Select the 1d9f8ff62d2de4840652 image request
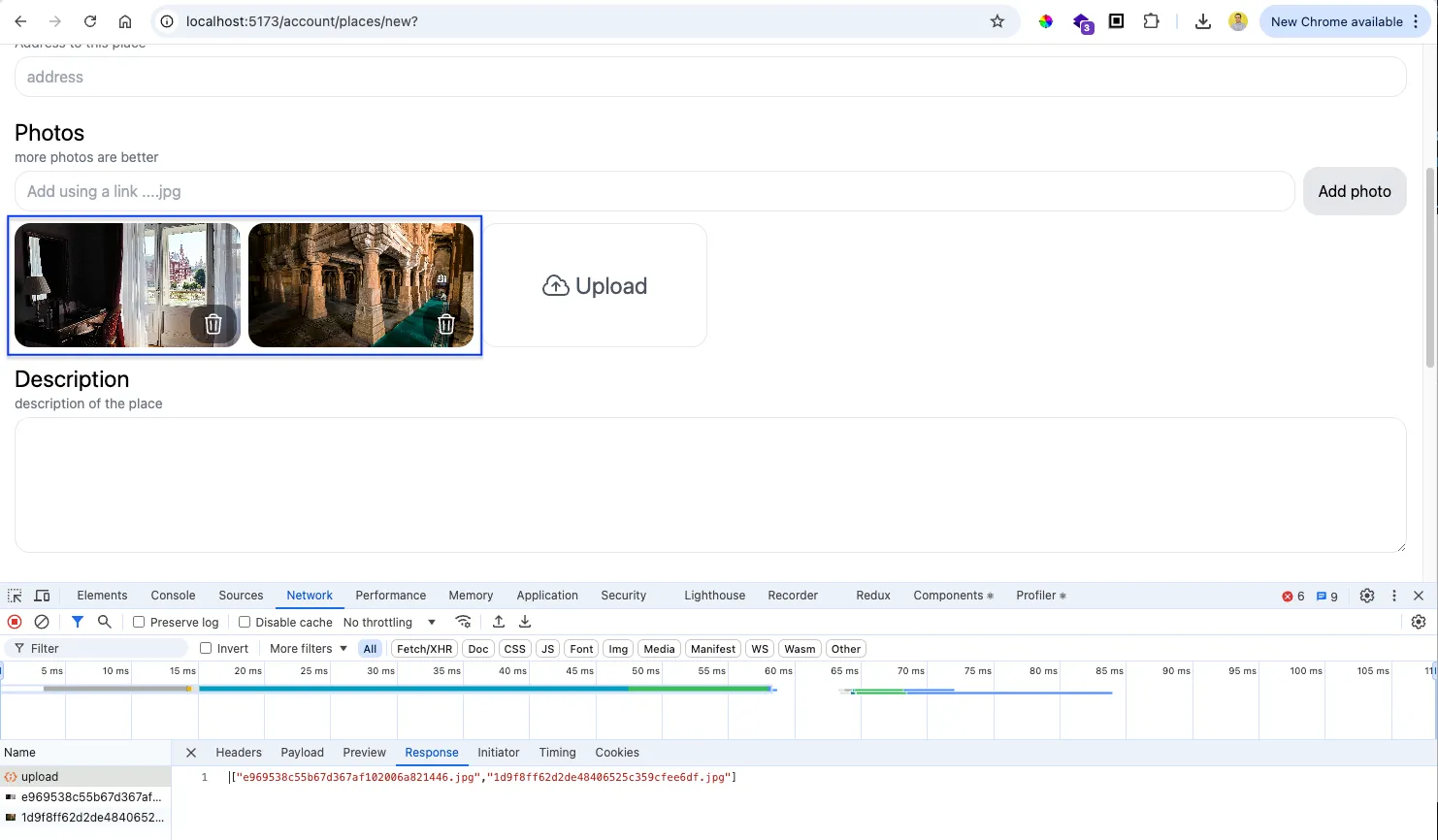1438x840 pixels. click(85, 818)
